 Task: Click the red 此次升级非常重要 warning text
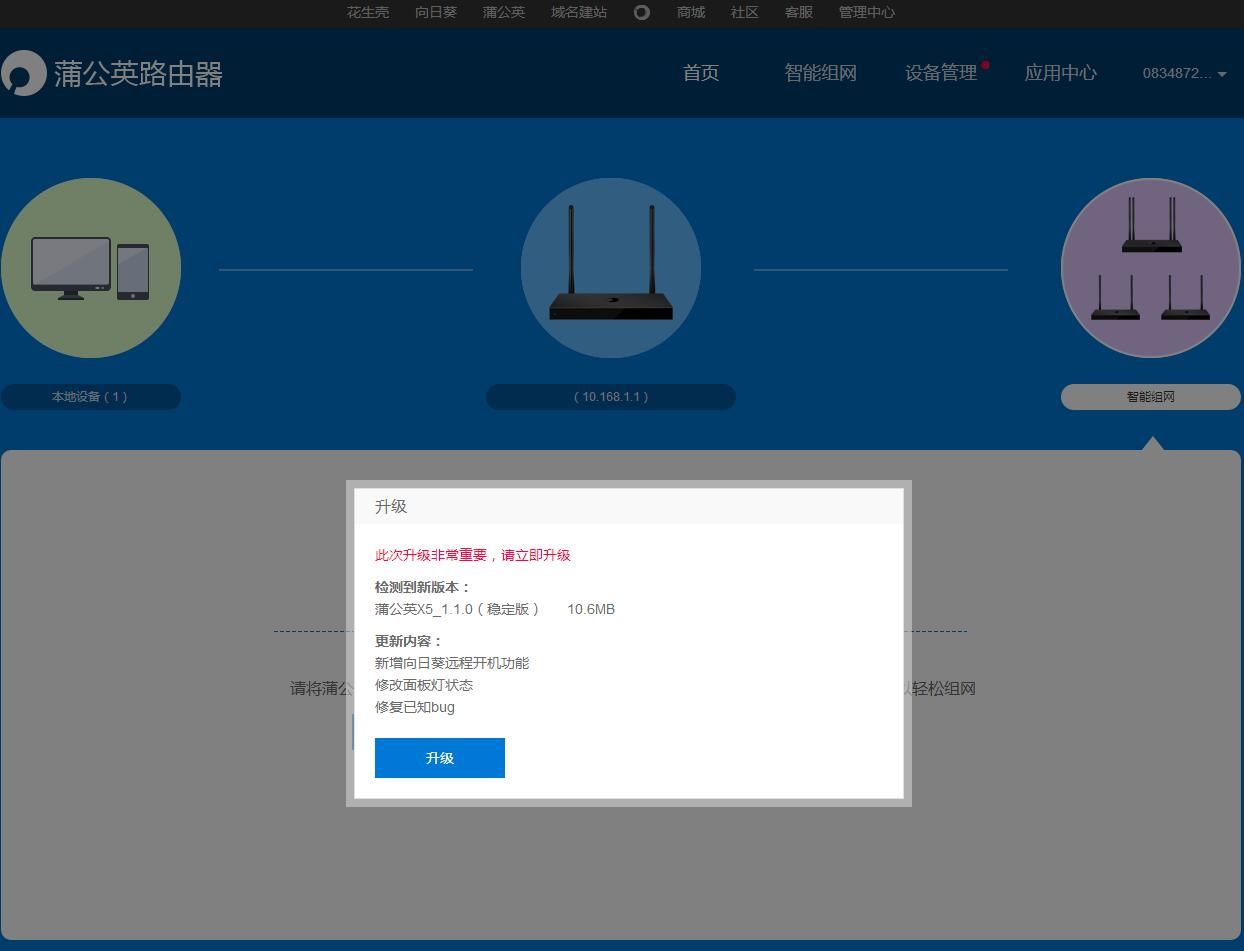[x=473, y=555]
